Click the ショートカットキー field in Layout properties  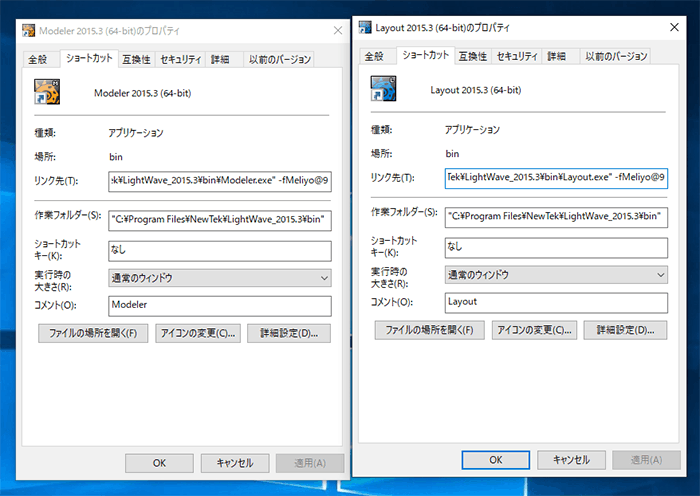[x=556, y=247]
